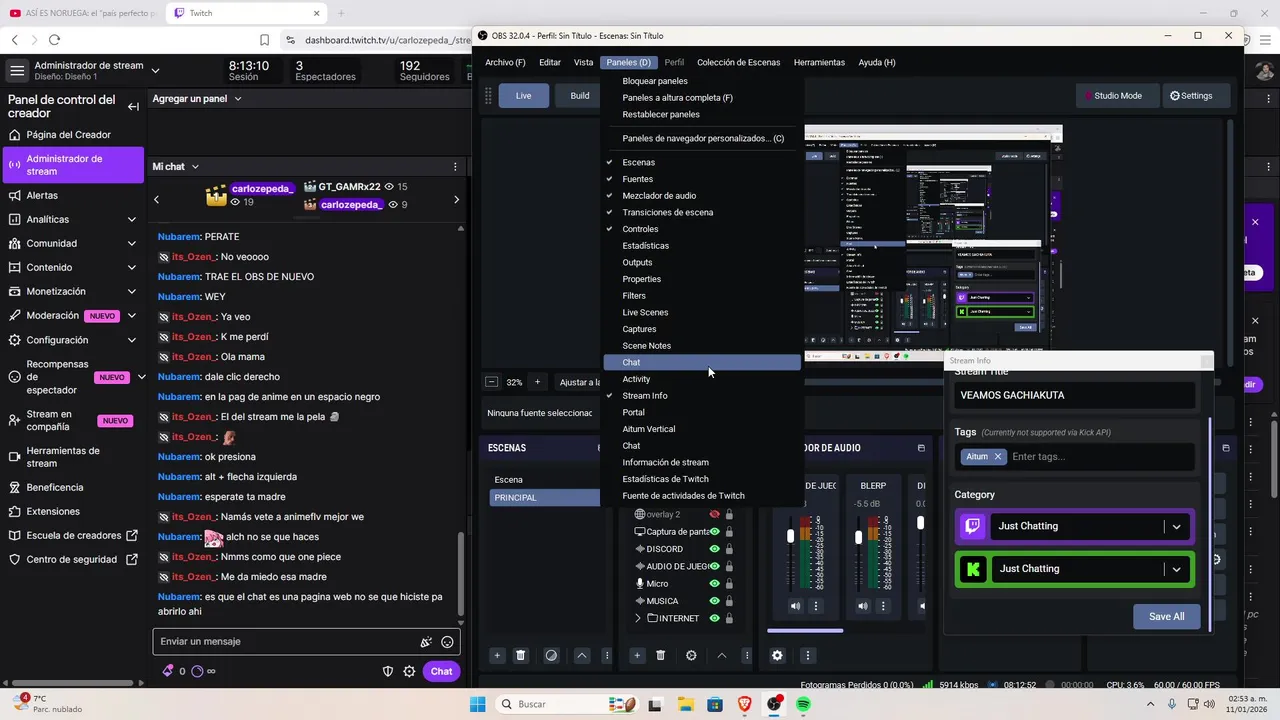This screenshot has height=720, width=1280.
Task: Reload the browser page
Action: [54, 40]
